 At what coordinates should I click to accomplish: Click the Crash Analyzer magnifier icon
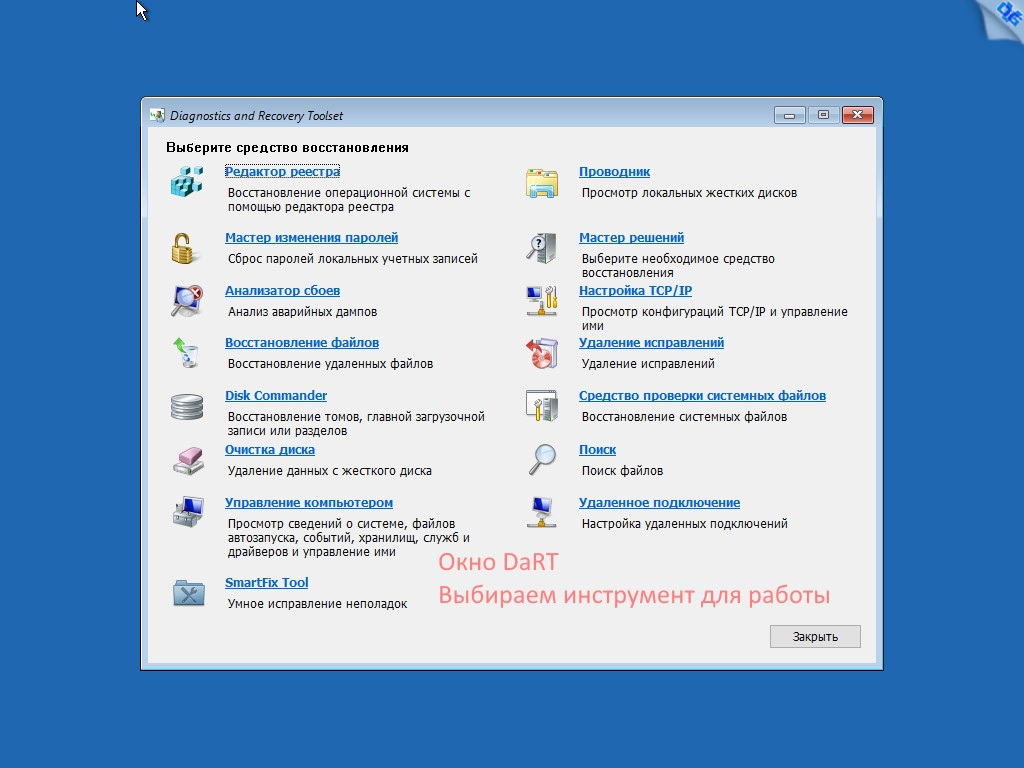186,300
